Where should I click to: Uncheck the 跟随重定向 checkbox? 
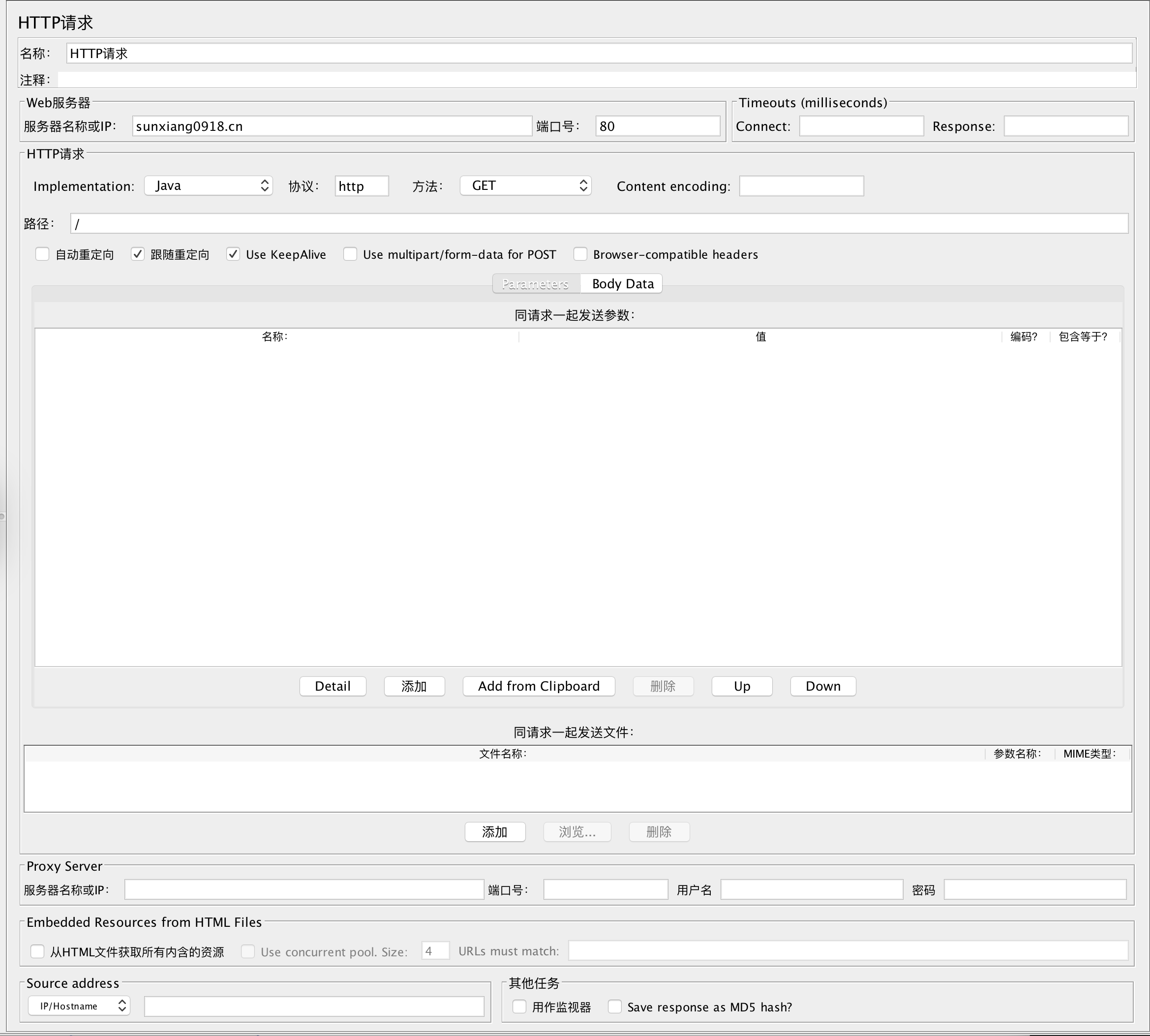[x=138, y=254]
